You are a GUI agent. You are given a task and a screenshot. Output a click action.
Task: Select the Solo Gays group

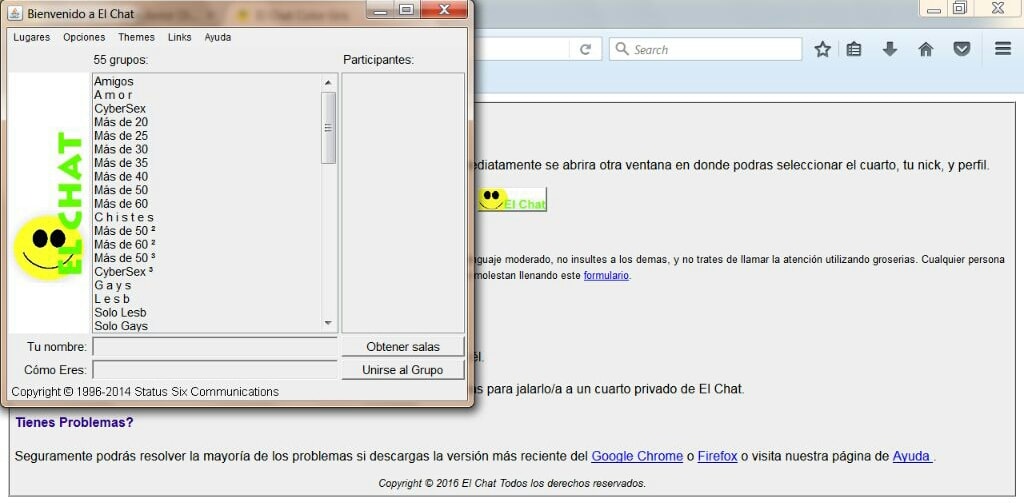coord(207,325)
